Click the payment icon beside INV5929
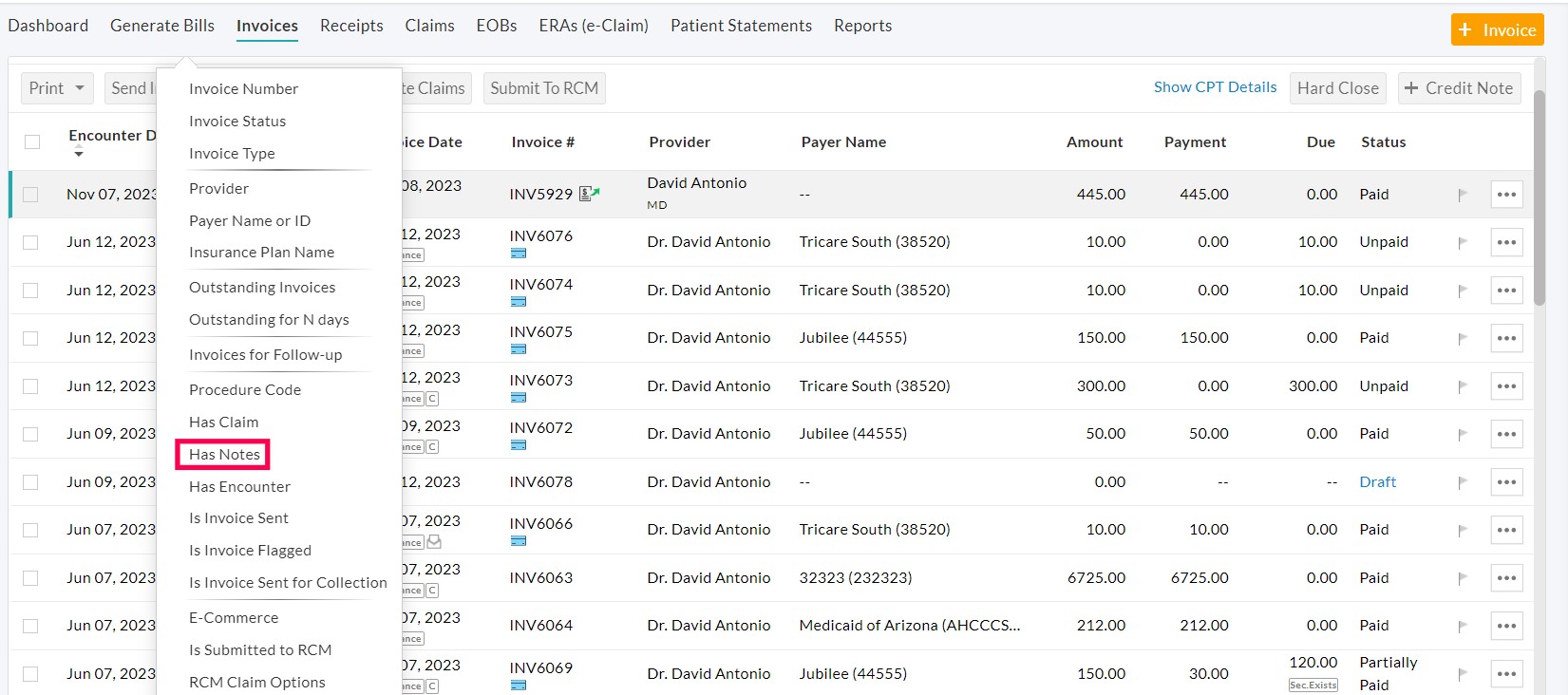Viewport: 1568px width, 695px height. pyautogui.click(x=589, y=194)
